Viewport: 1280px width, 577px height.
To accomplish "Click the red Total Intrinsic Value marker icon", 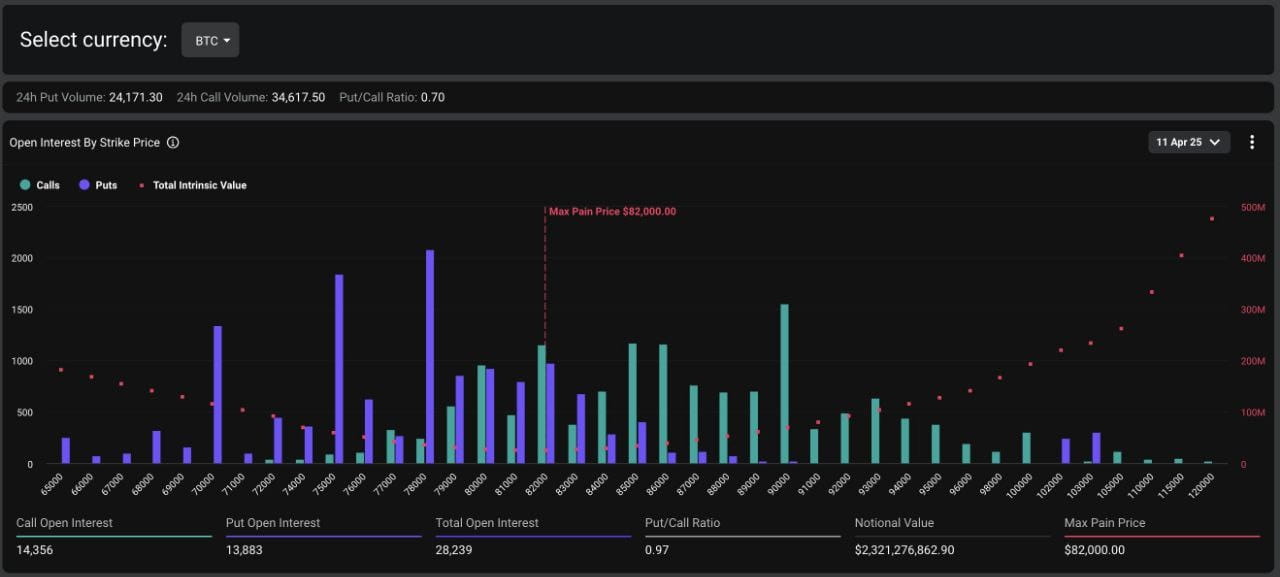I will pyautogui.click(x=141, y=185).
